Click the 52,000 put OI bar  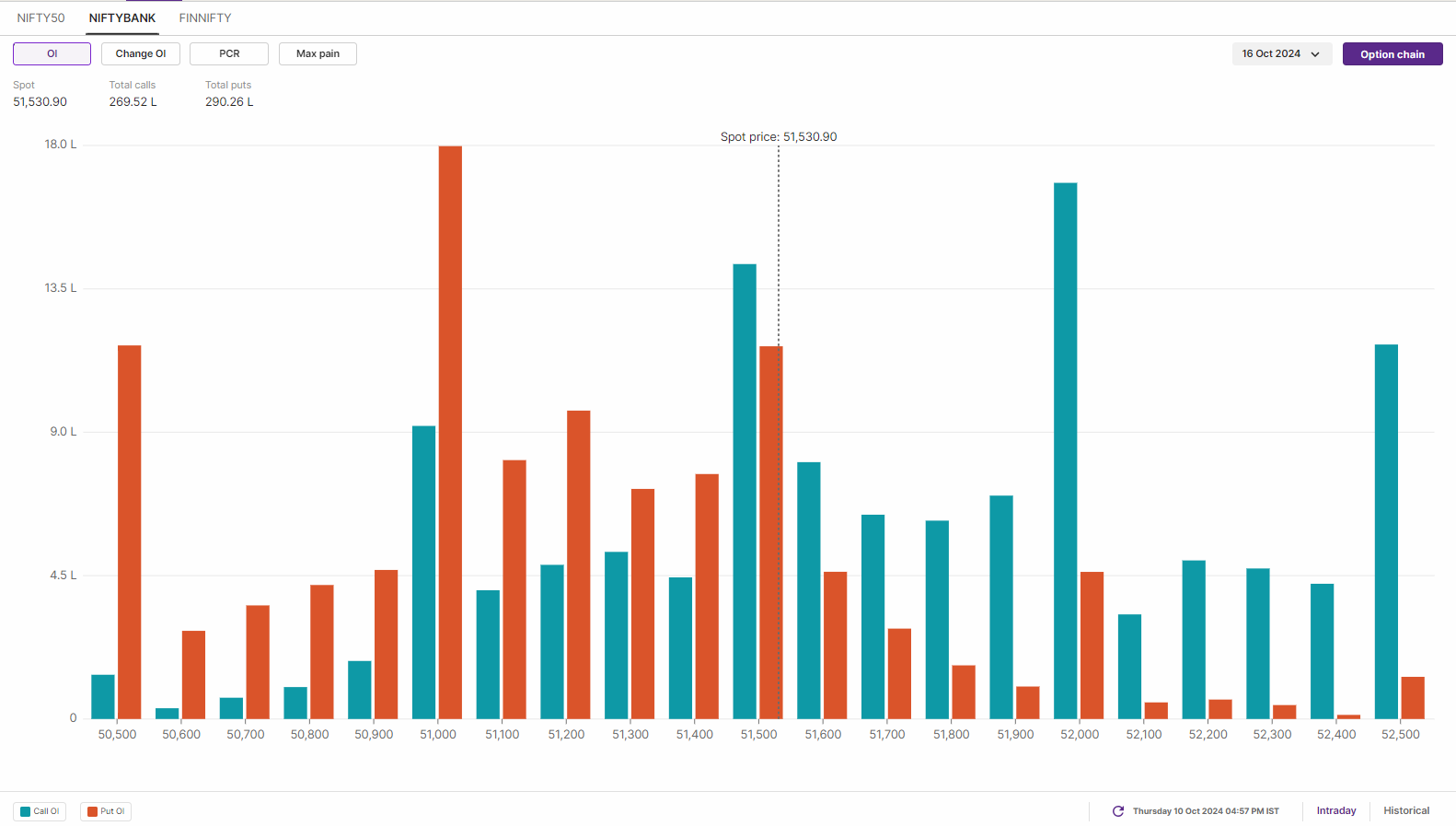coord(1092,646)
